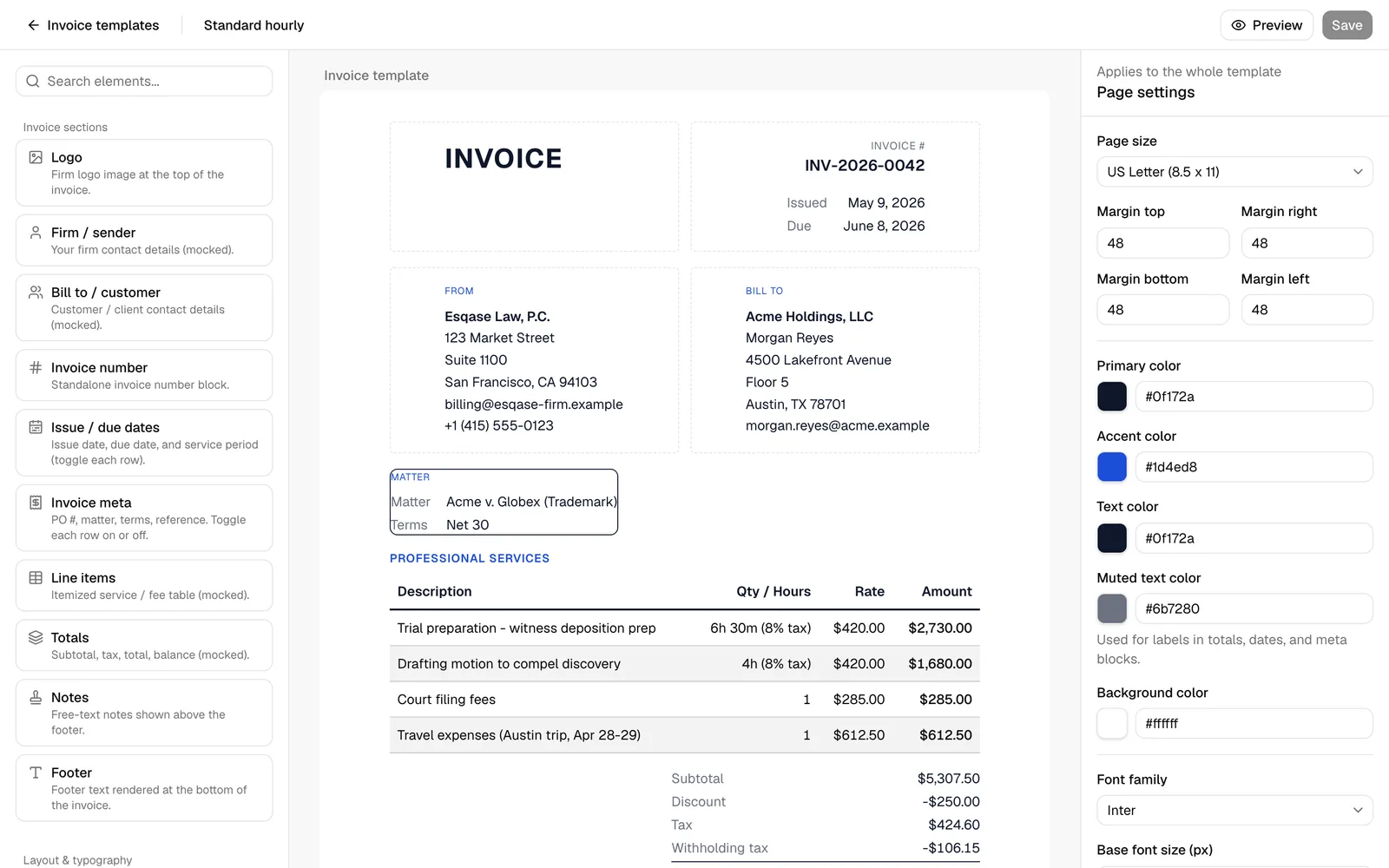This screenshot has height=868, width=1389.
Task: Click the Firm / sender person icon
Action: click(x=36, y=233)
